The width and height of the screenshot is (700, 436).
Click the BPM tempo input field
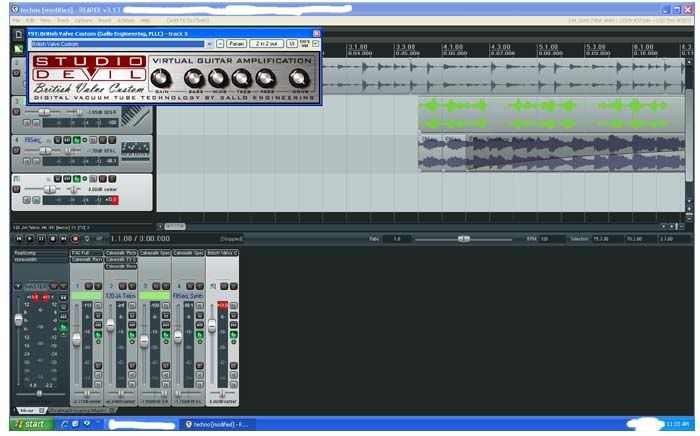552,239
